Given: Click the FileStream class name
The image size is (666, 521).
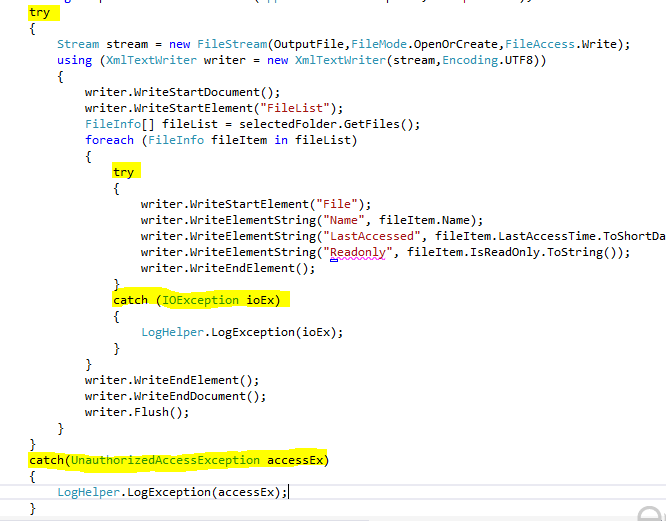Looking at the screenshot, I should coord(232,44).
